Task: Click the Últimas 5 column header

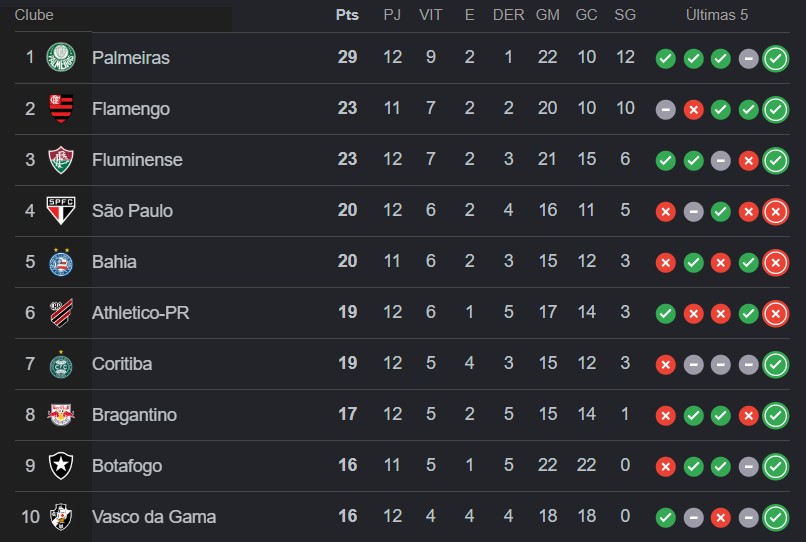Action: (716, 15)
